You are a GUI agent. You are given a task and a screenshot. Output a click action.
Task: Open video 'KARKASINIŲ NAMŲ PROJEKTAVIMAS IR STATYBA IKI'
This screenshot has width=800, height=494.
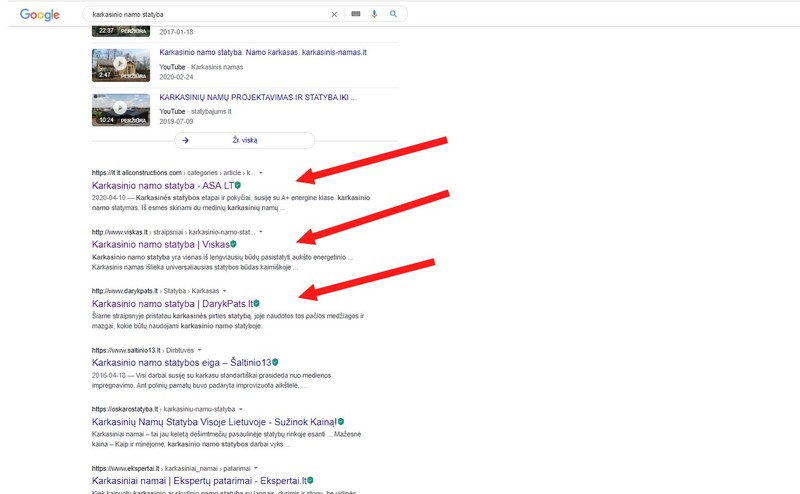point(258,97)
